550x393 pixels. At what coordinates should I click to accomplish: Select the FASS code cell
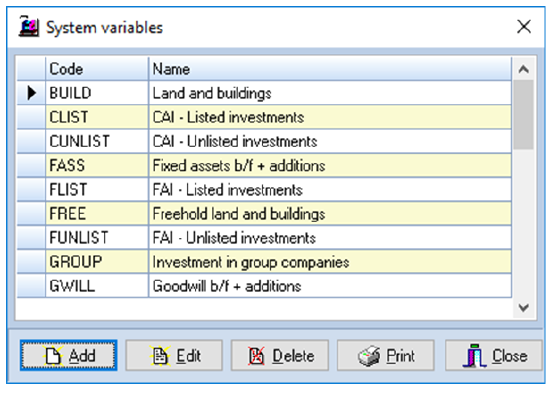[x=97, y=166]
